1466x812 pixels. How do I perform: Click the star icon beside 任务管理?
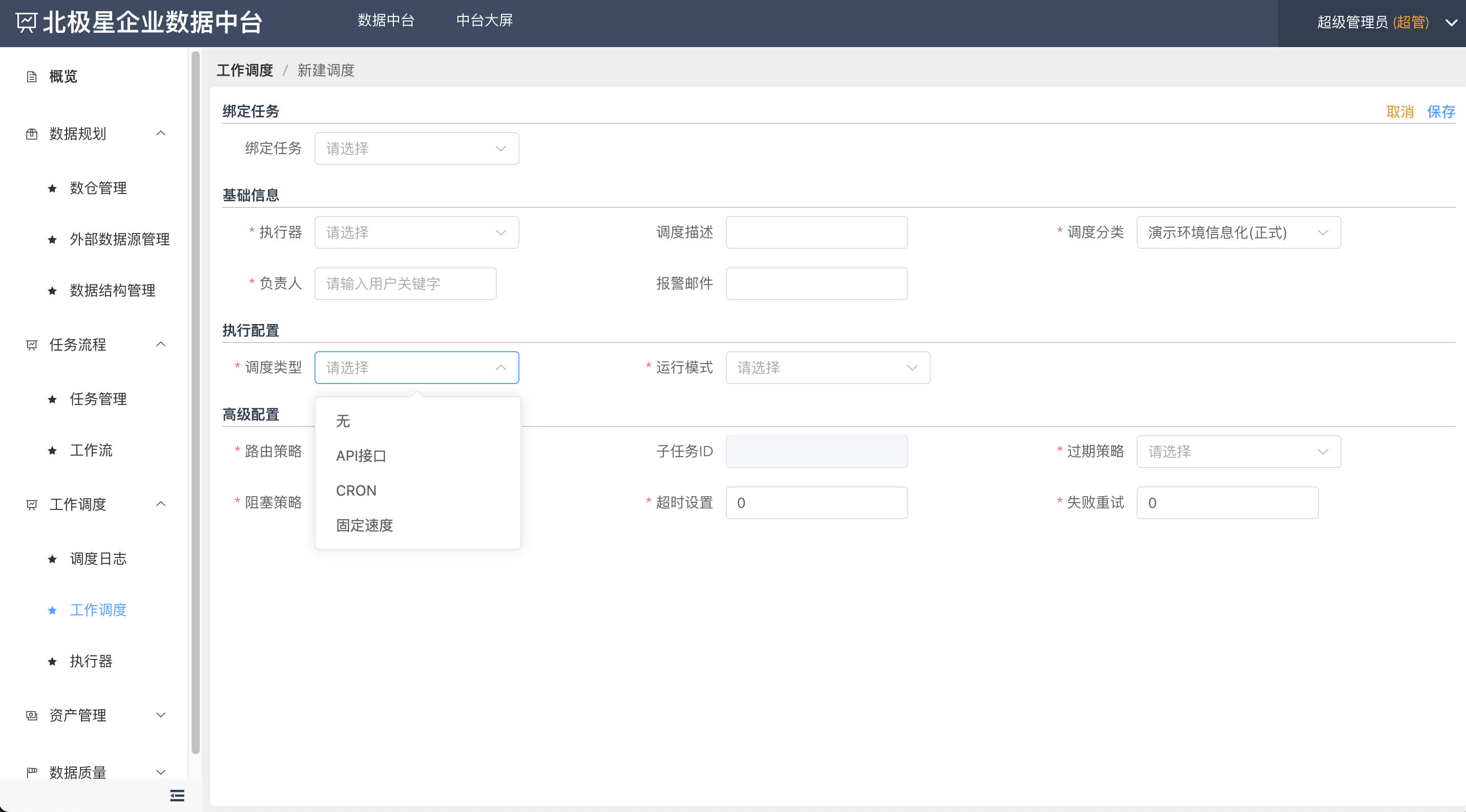point(52,399)
